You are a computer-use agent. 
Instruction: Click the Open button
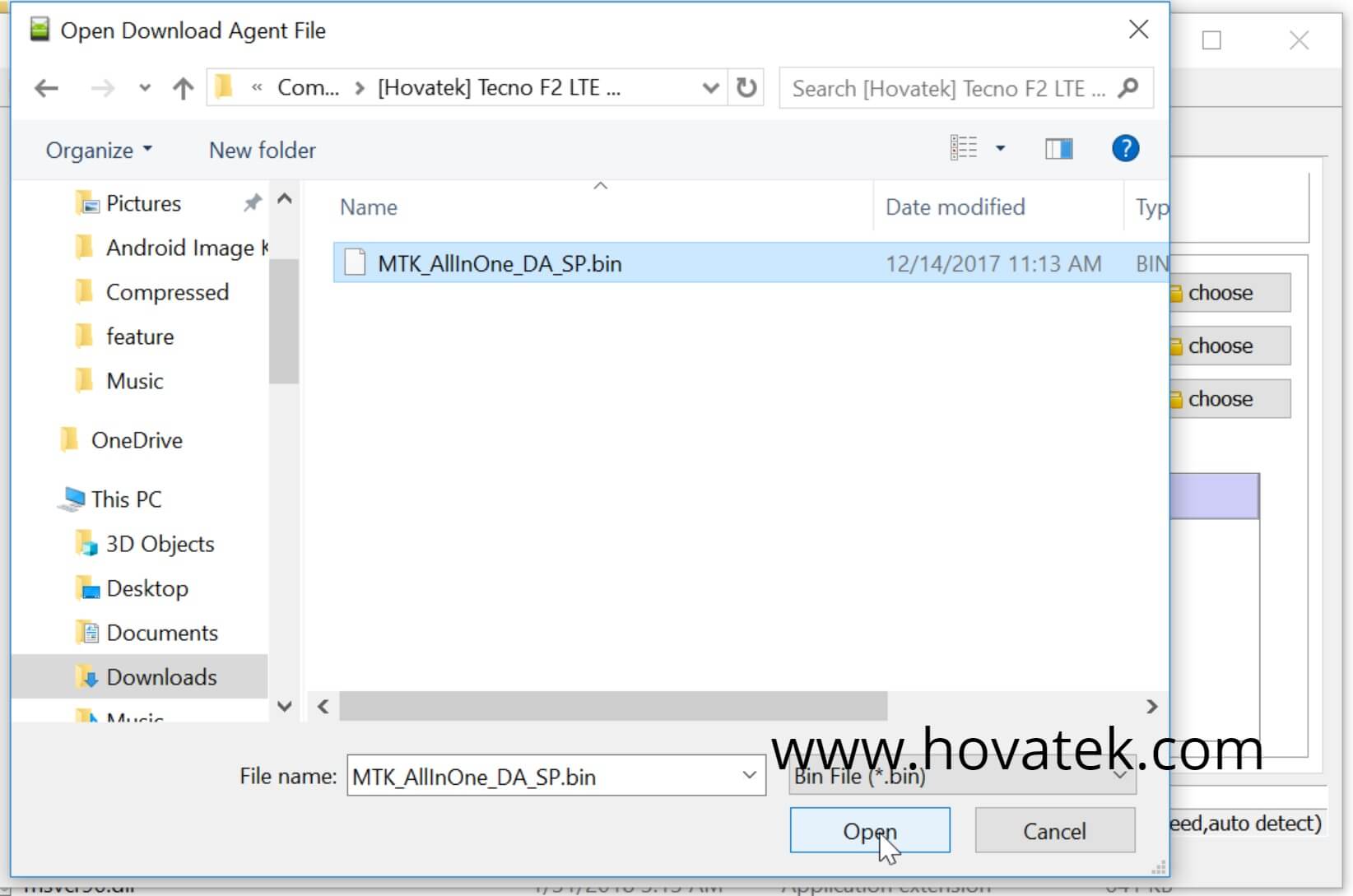coord(869,830)
